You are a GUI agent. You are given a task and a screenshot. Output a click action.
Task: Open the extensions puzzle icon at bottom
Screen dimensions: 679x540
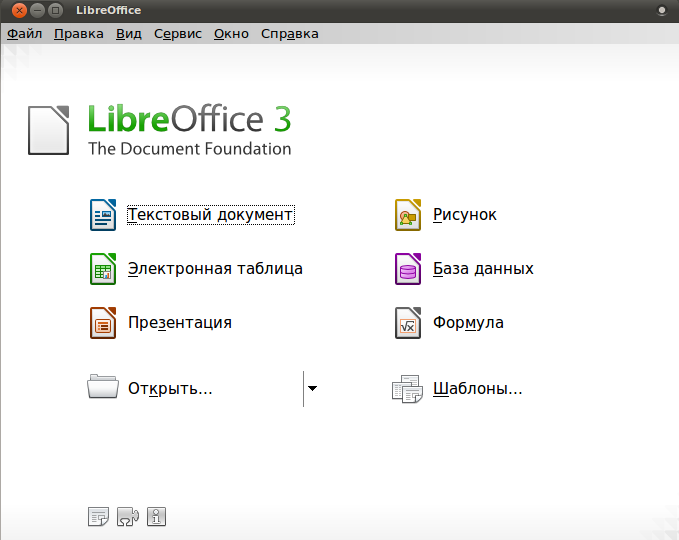[128, 517]
